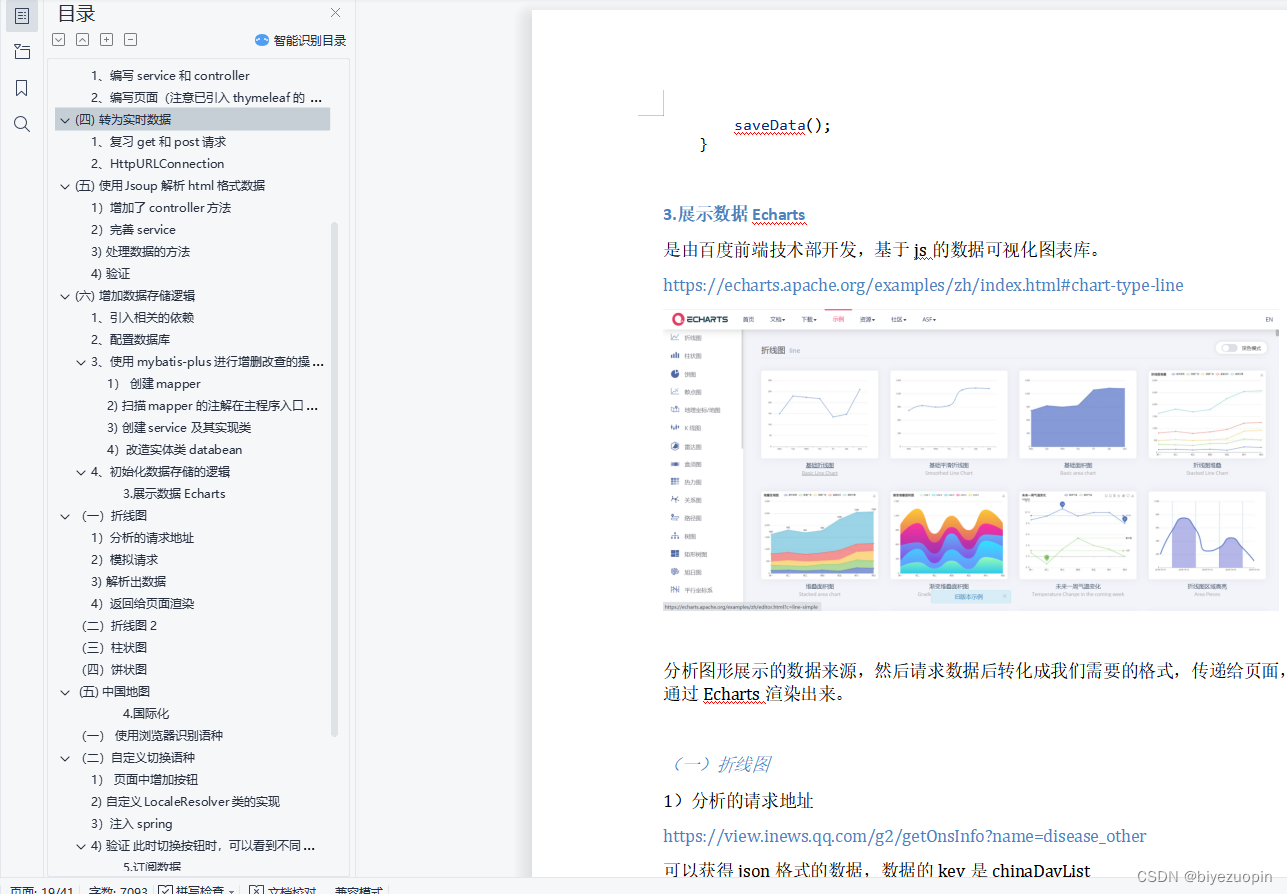The height and width of the screenshot is (894, 1287).
Task: Collapse the 4、初始化数据存储的逻辑 node
Action: click(81, 472)
